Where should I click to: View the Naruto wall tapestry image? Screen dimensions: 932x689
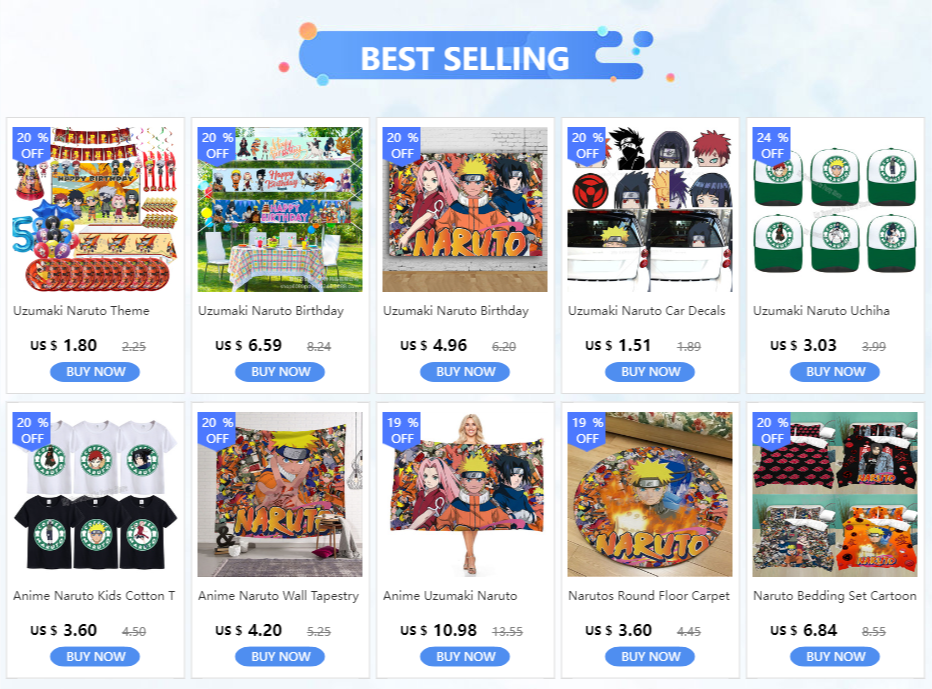(x=280, y=494)
